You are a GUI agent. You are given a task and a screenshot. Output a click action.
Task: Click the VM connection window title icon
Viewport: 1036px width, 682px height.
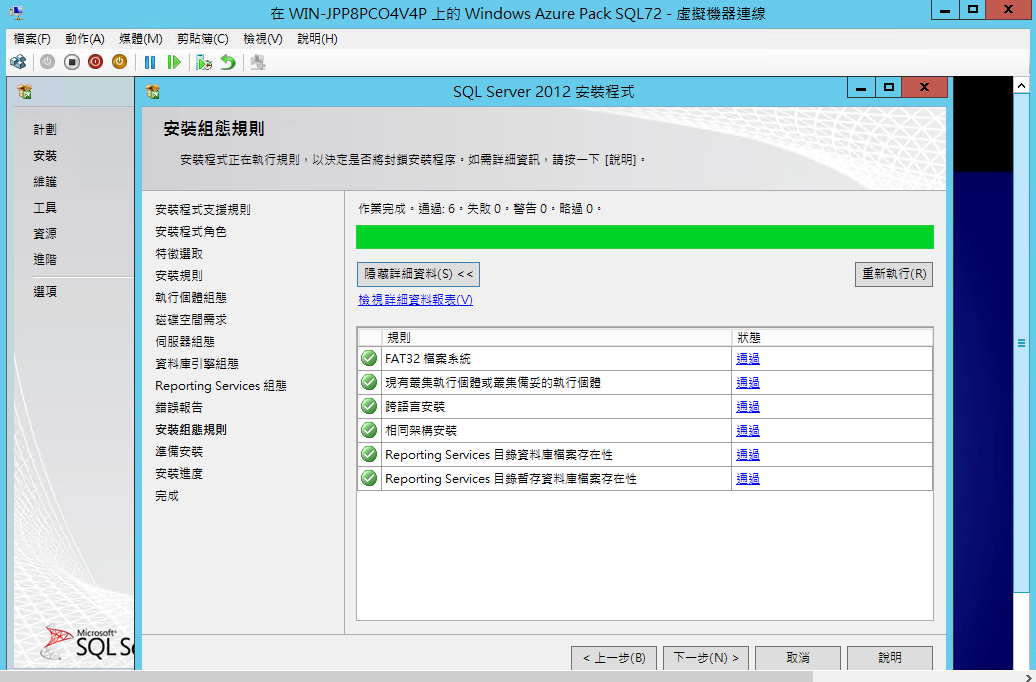coord(16,12)
